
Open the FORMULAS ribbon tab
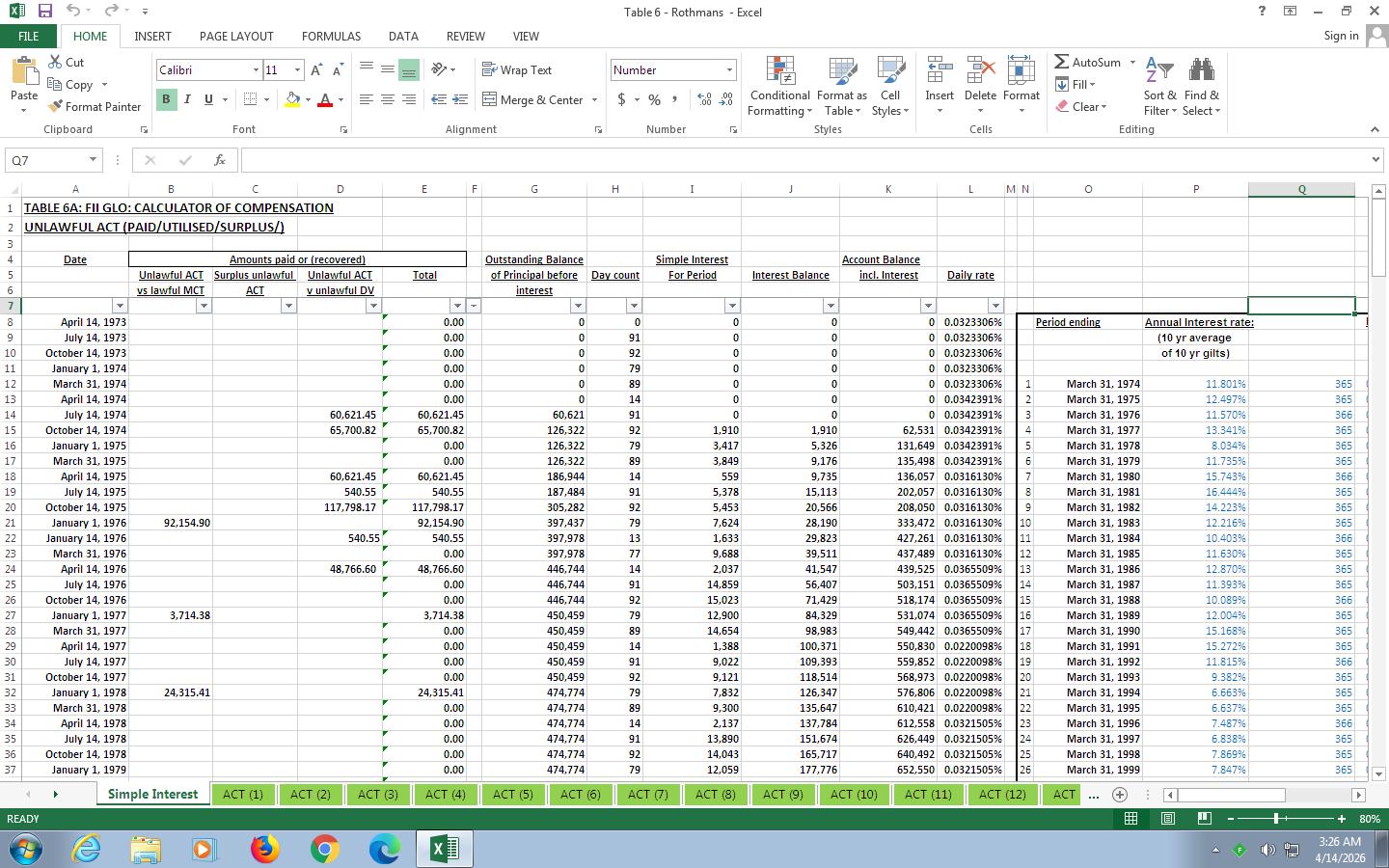[331, 36]
